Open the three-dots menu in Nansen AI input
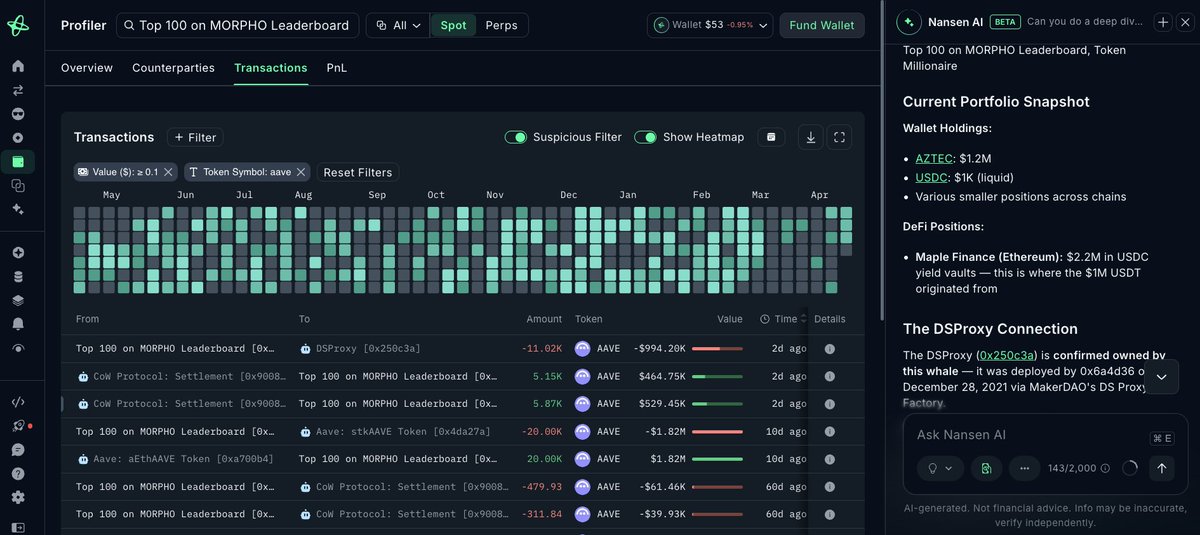The width and height of the screenshot is (1200, 535). click(x=1024, y=468)
